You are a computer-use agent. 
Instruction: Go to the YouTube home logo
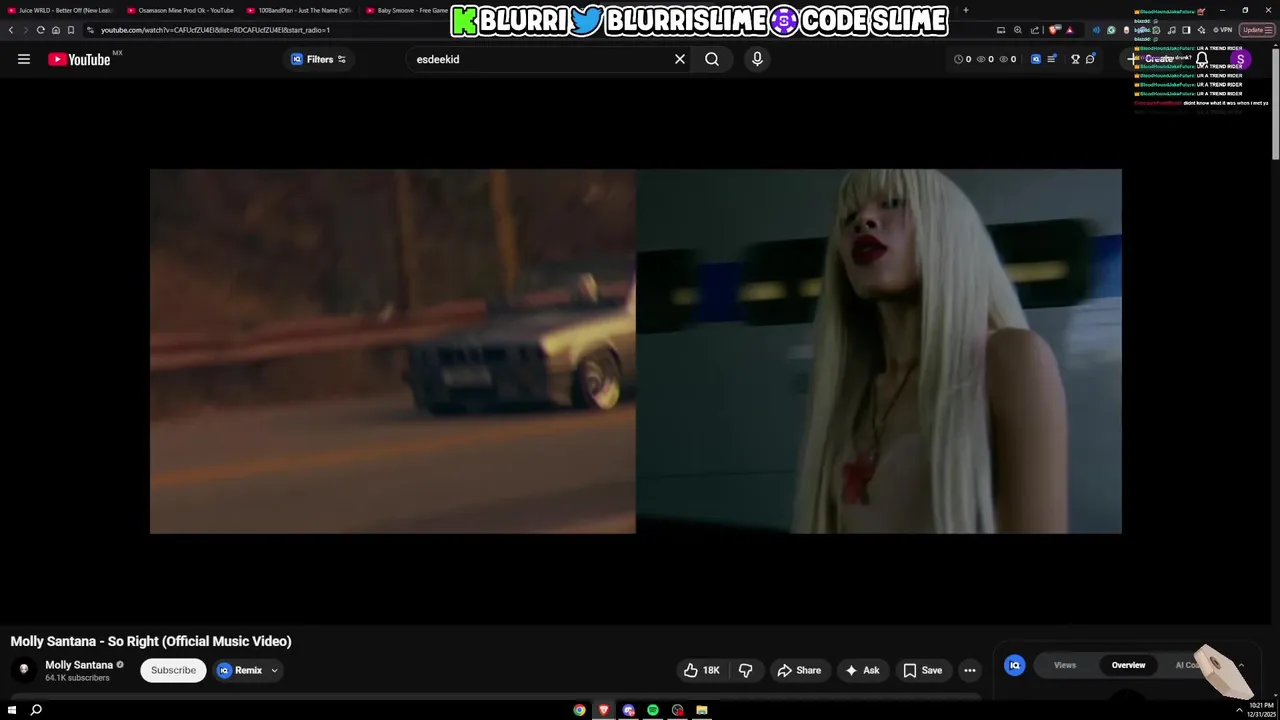coord(79,60)
